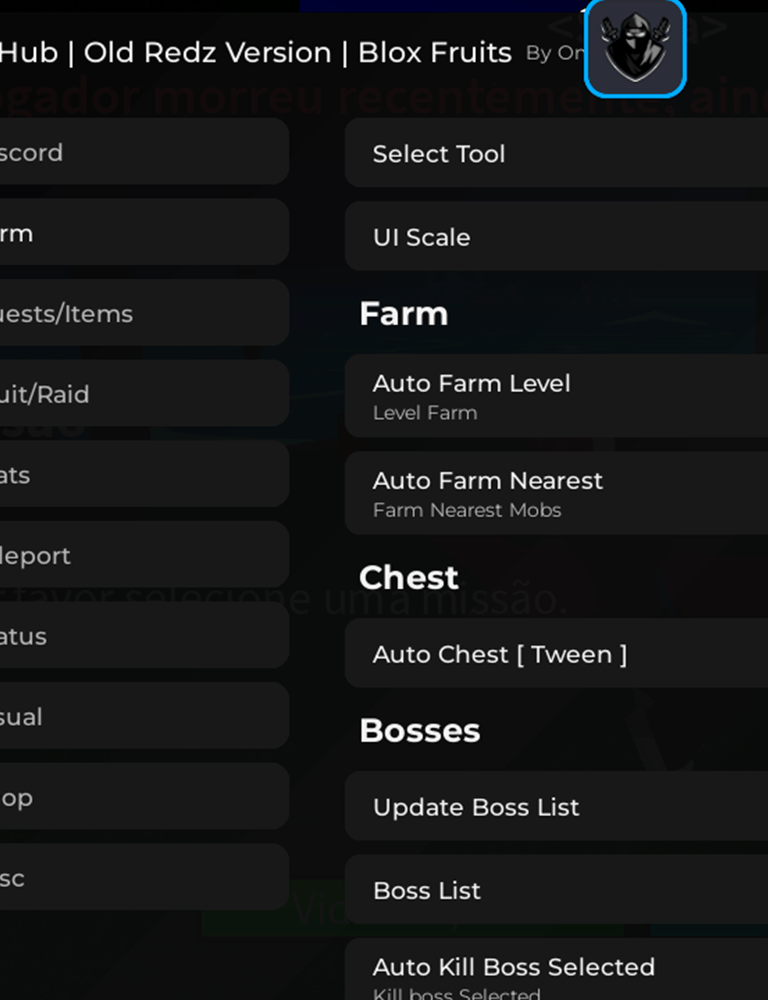Switch to the Status sidebar tab
This screenshot has height=1000, width=768.
pos(140,636)
